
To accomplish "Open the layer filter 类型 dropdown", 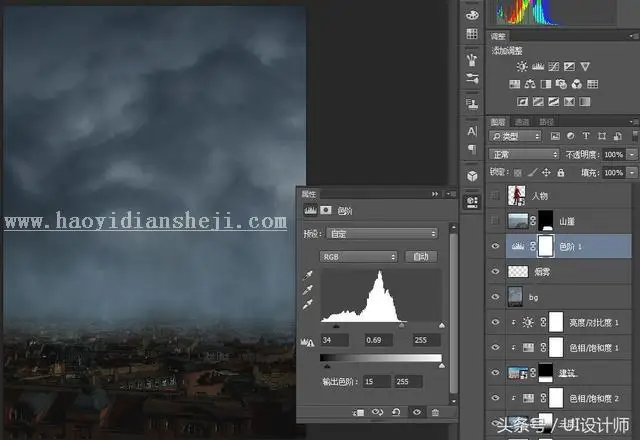I will (x=515, y=136).
